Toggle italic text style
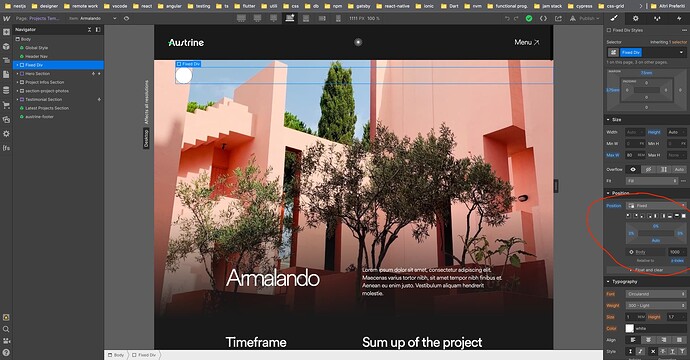The width and height of the screenshot is (690, 360). point(640,351)
